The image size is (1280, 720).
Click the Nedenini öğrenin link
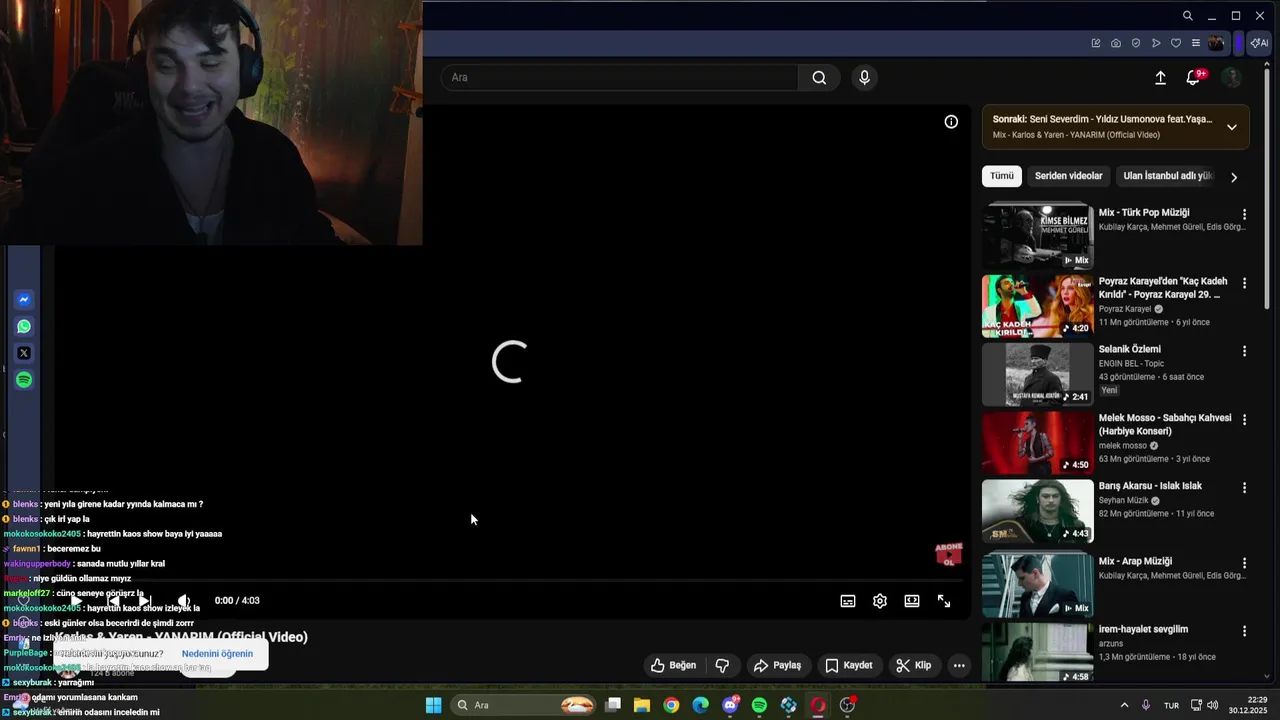217,654
